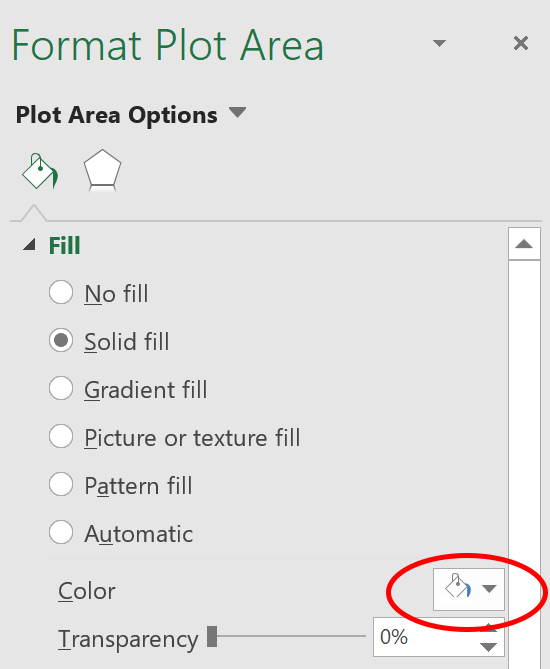
Task: Select the Automatic fill option
Action: point(121,533)
